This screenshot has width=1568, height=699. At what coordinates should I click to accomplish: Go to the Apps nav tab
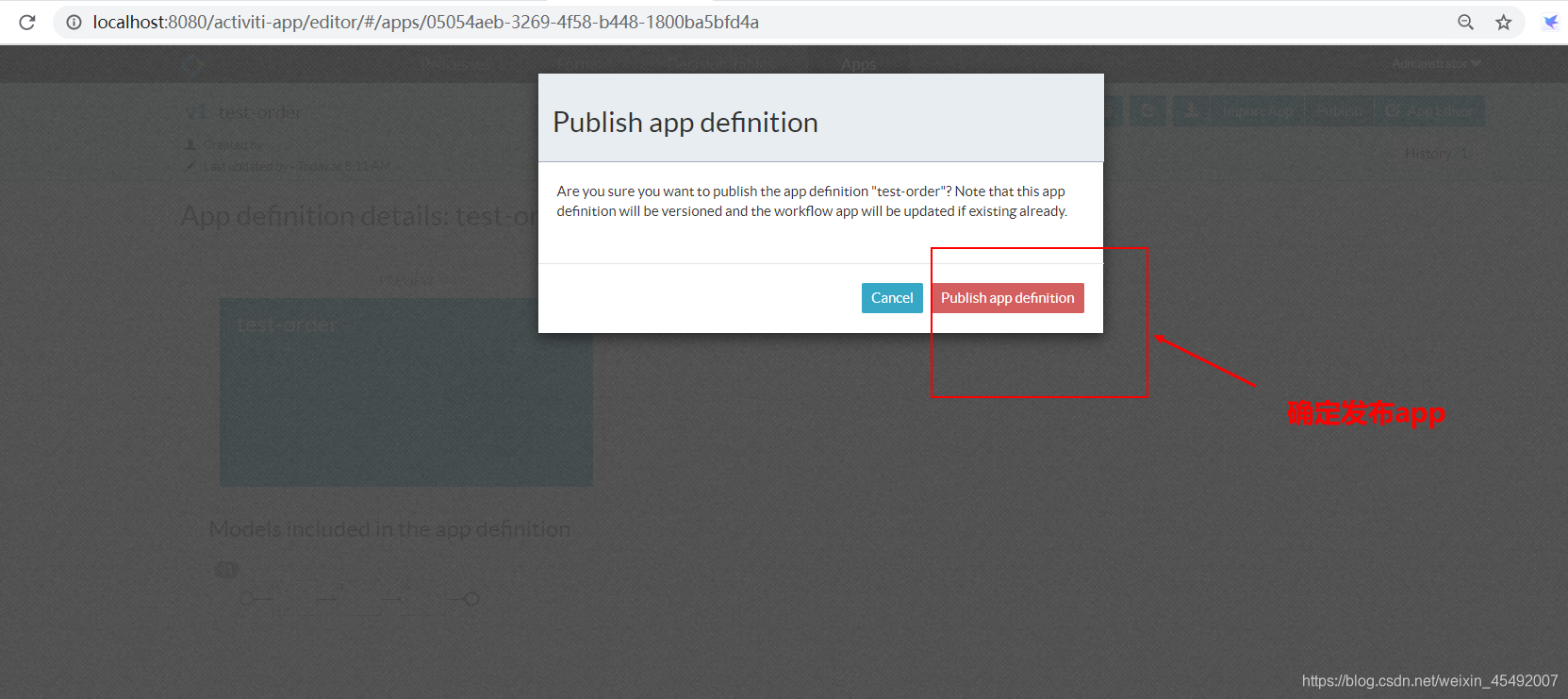point(858,64)
